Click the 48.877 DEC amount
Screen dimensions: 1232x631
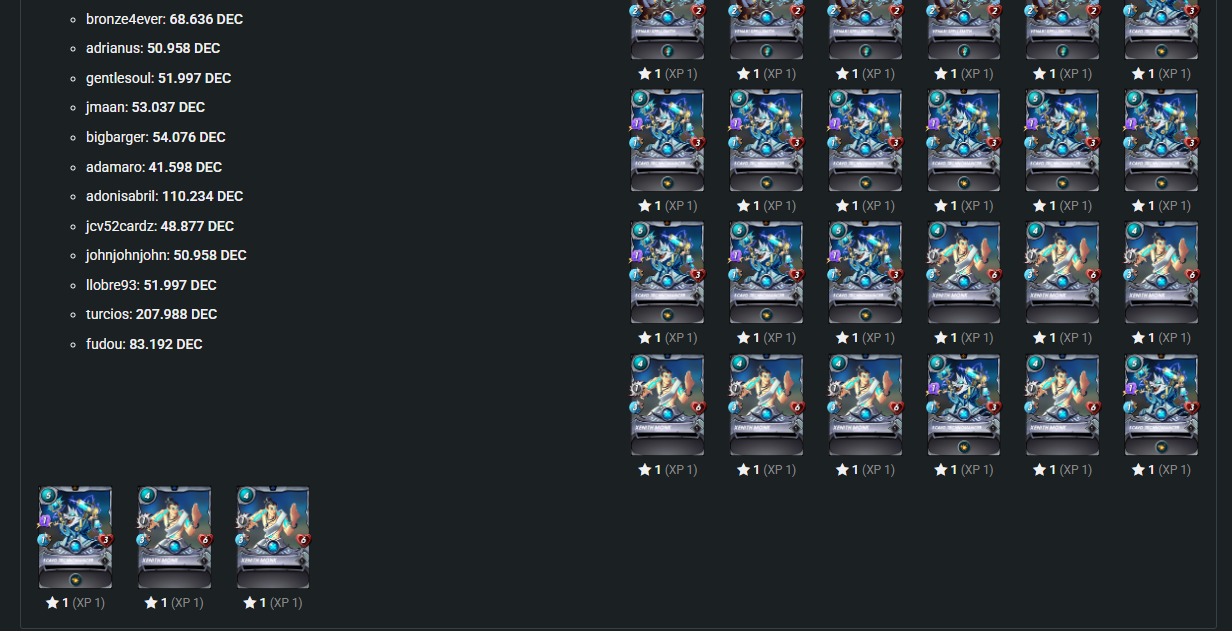pos(197,226)
